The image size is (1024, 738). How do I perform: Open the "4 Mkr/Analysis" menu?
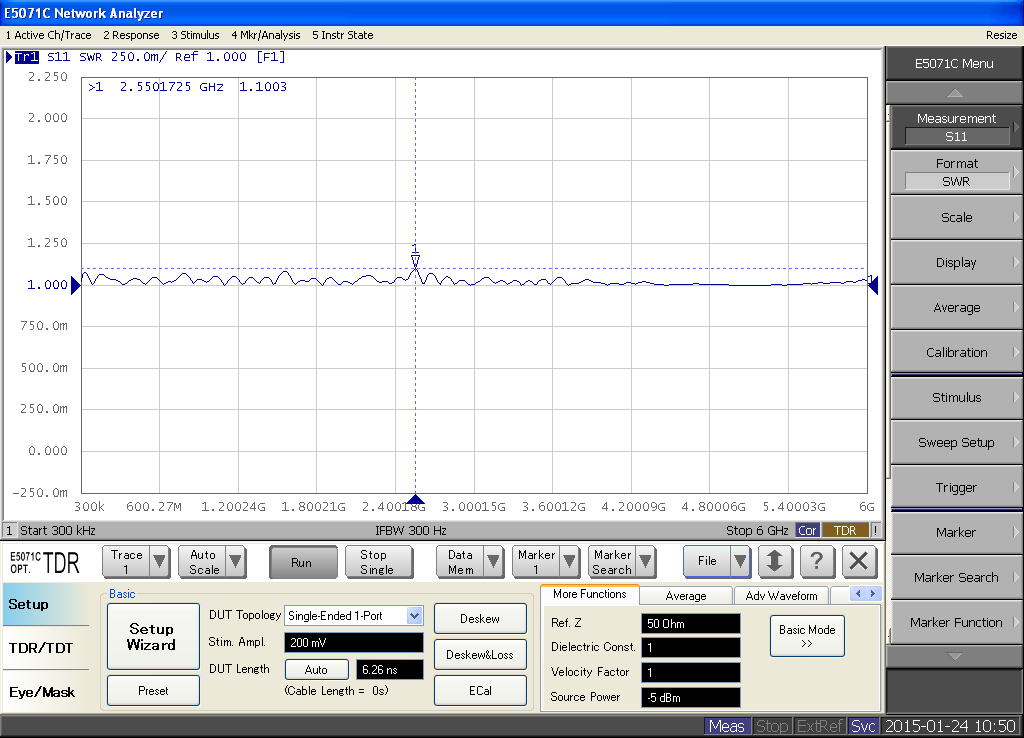[265, 34]
